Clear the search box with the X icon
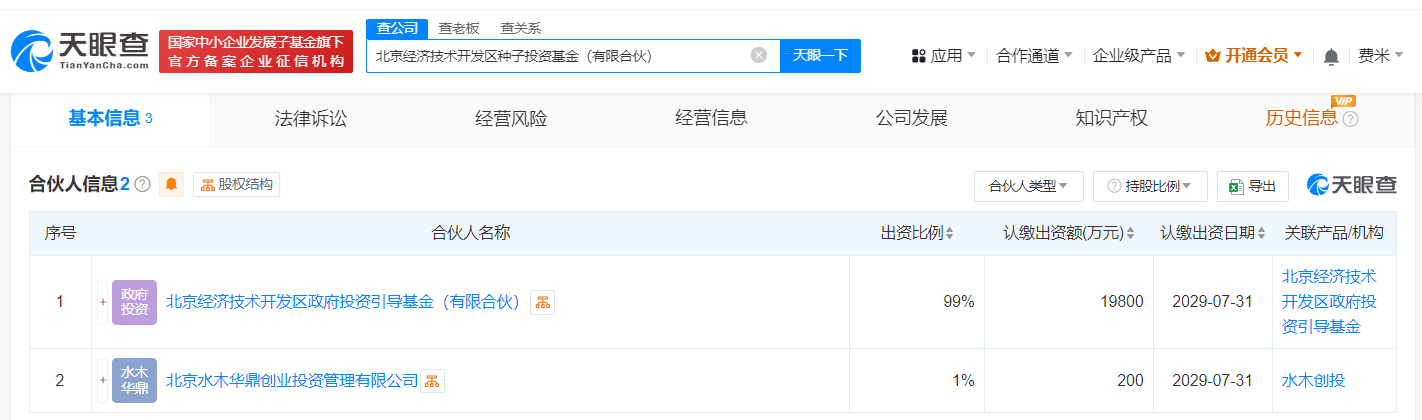Screen dimensions: 1422x420 point(759,56)
